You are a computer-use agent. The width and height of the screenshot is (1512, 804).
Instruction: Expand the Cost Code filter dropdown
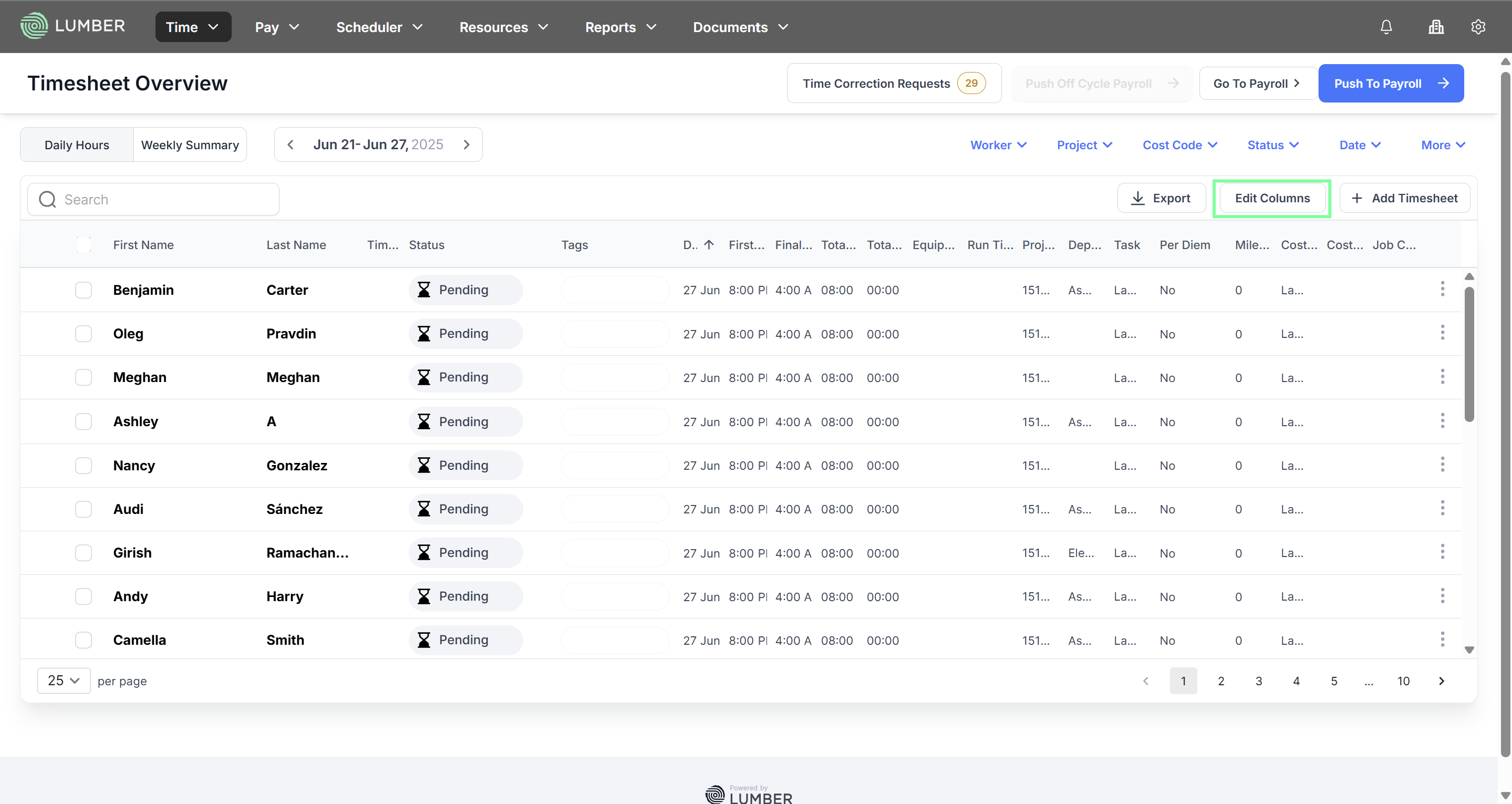point(1179,145)
